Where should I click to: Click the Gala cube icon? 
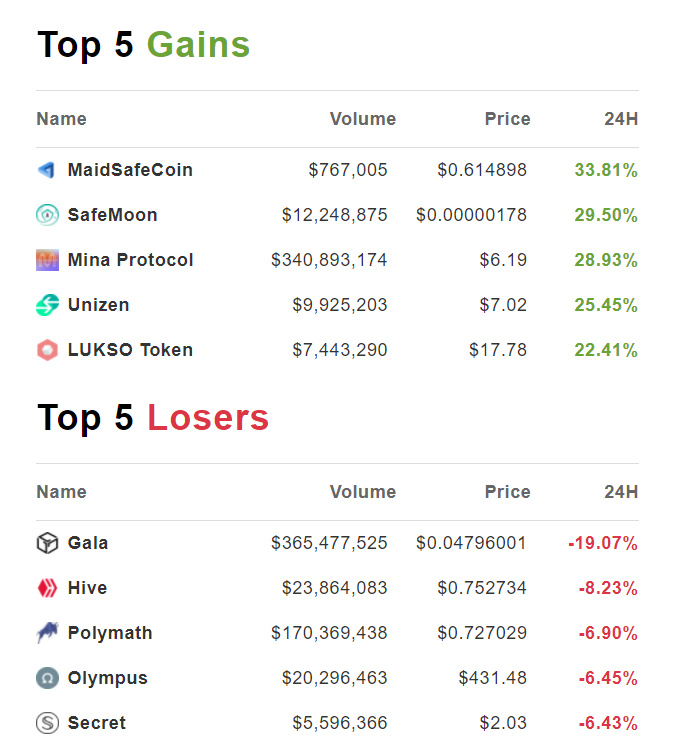[x=47, y=543]
